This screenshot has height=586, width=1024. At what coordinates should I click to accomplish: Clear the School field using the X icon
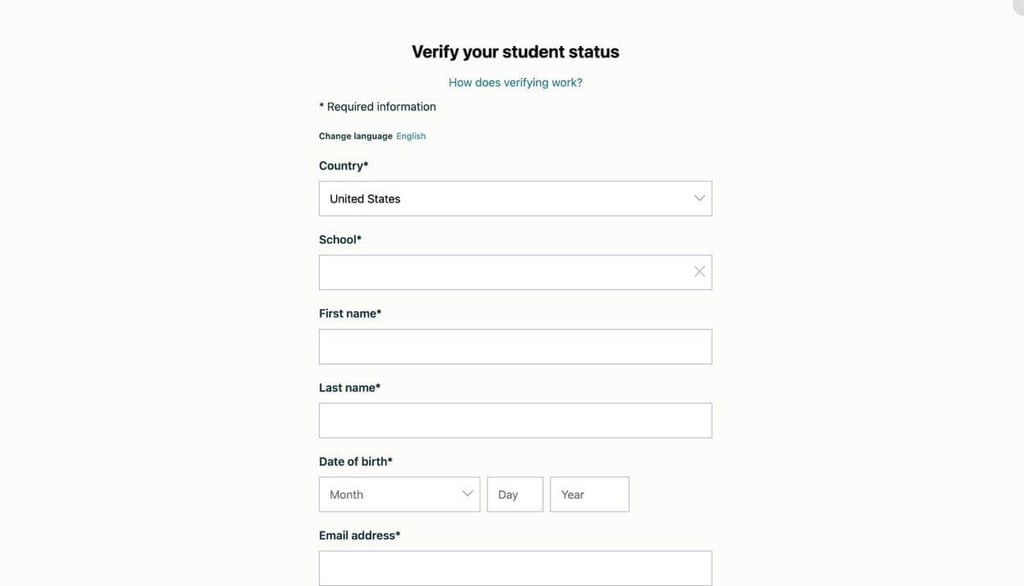[x=698, y=271]
